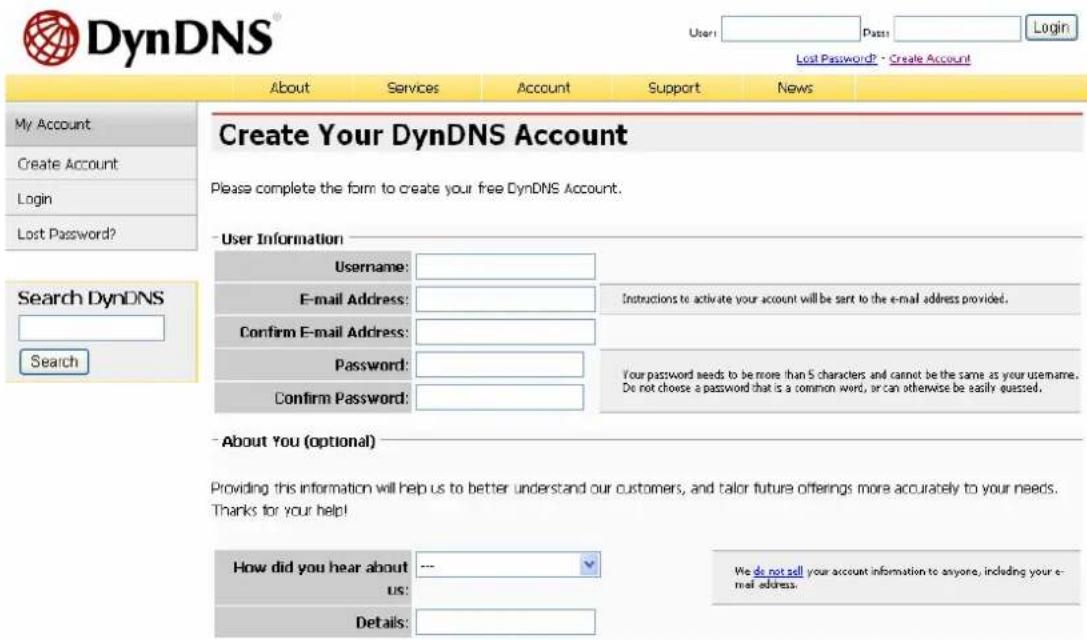Click the Search button

coord(54,362)
